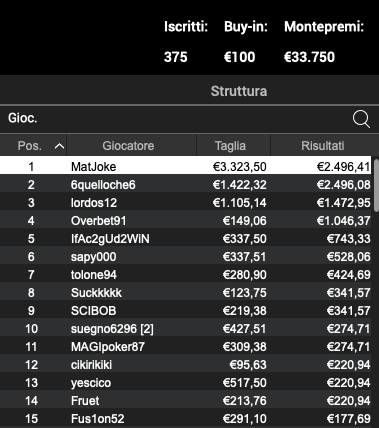
Task: Select player row 6quelloche6
Action: (x=185, y=184)
